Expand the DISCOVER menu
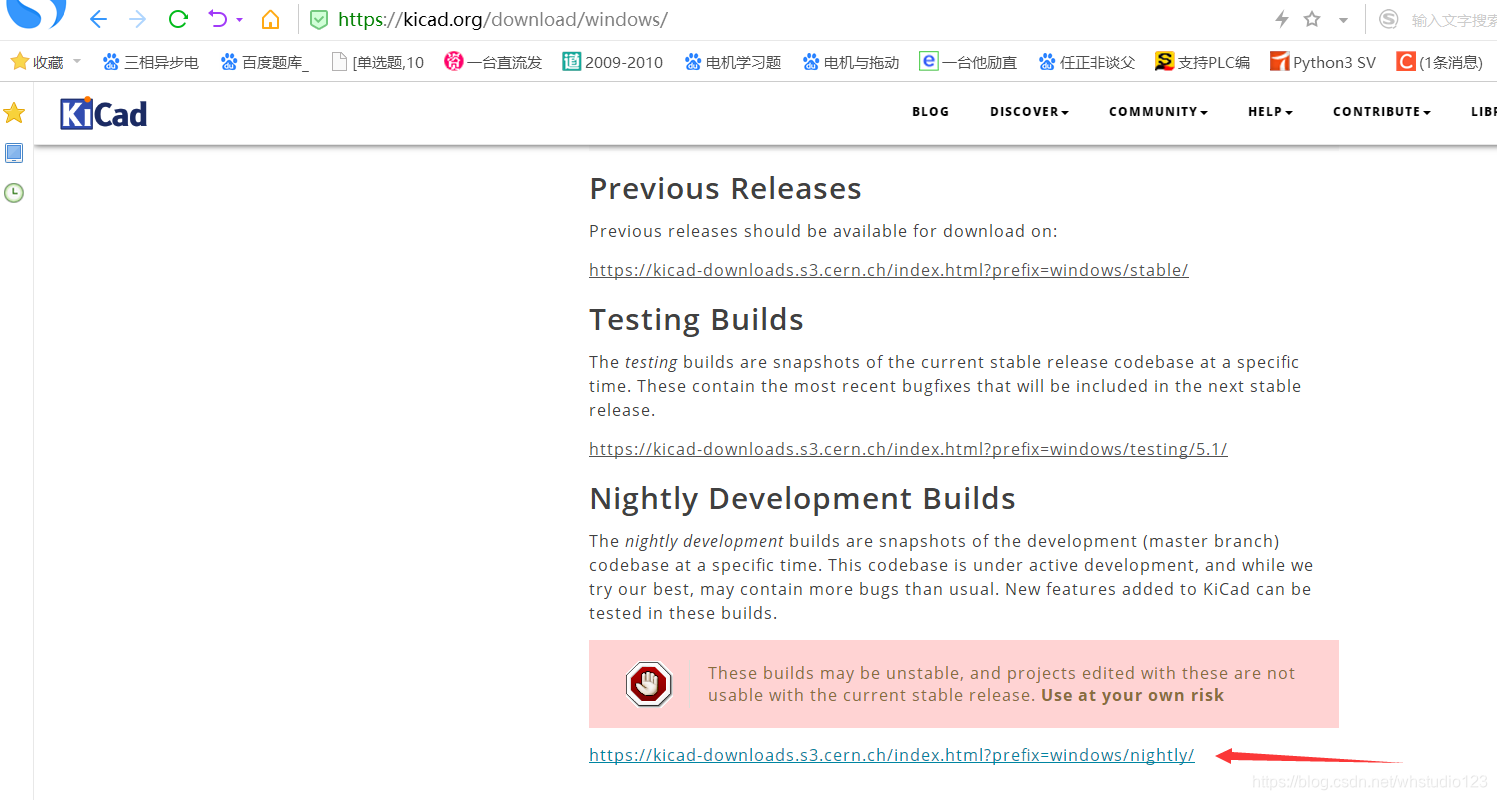1497x800 pixels. click(1029, 112)
